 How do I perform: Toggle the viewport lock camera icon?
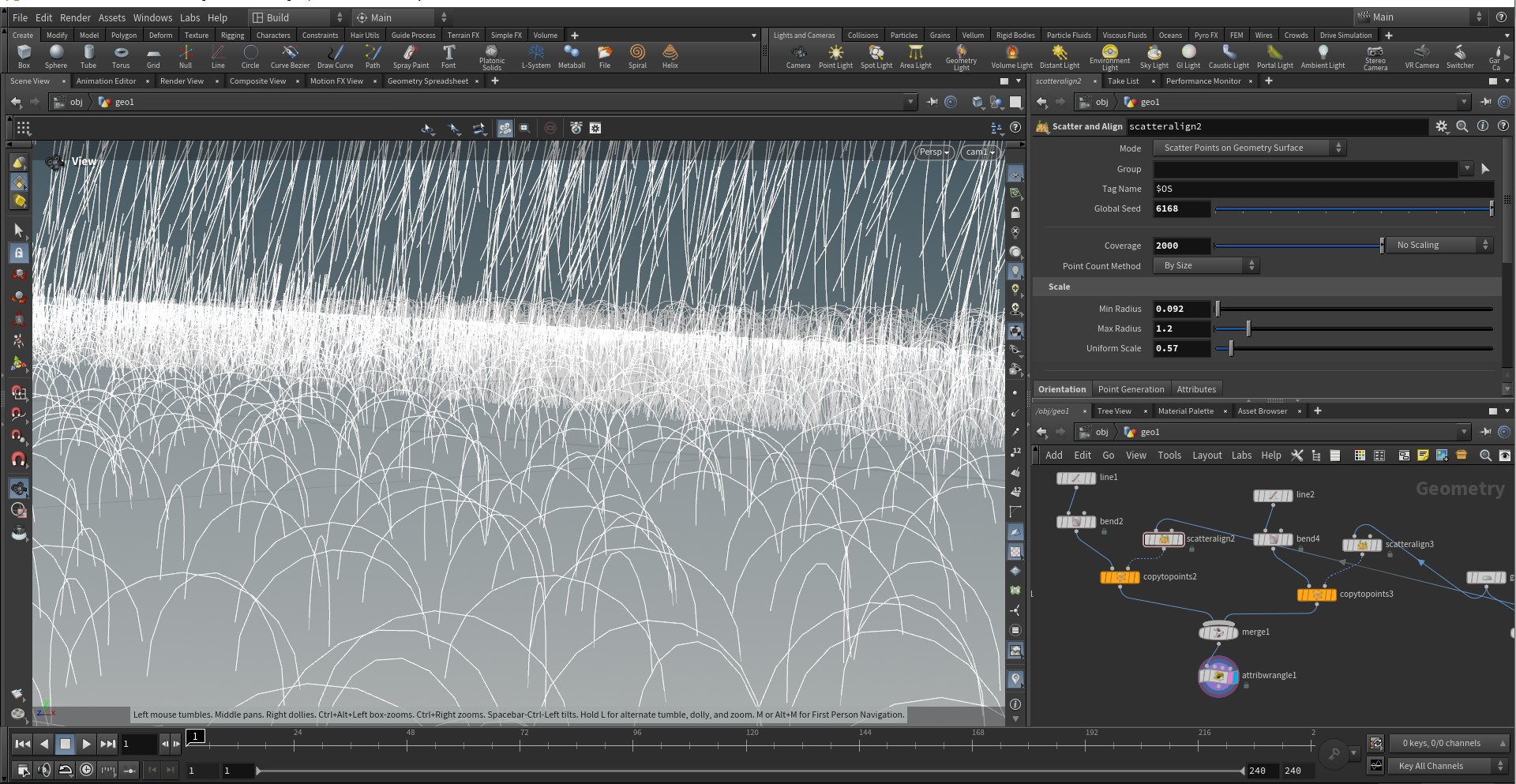(x=1015, y=213)
